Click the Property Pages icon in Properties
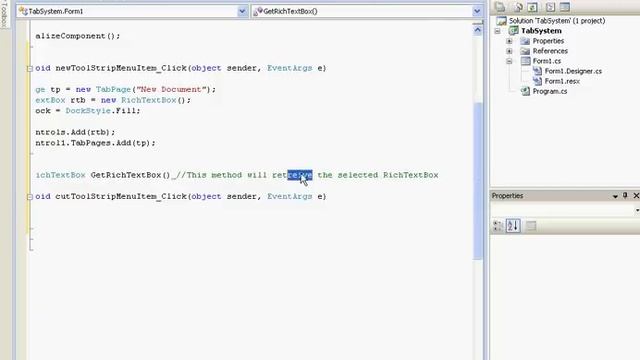 pyautogui.click(x=531, y=226)
